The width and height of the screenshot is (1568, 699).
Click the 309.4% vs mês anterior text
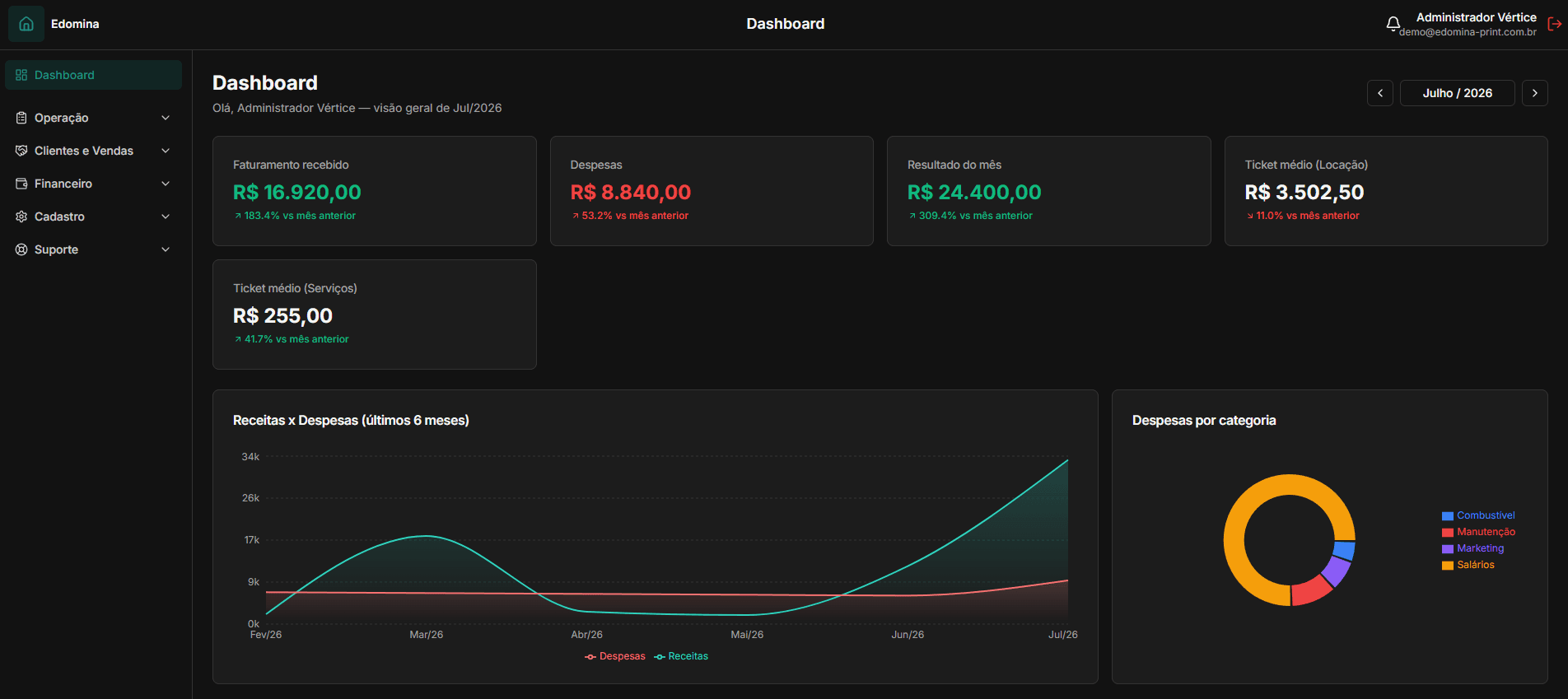[975, 216]
